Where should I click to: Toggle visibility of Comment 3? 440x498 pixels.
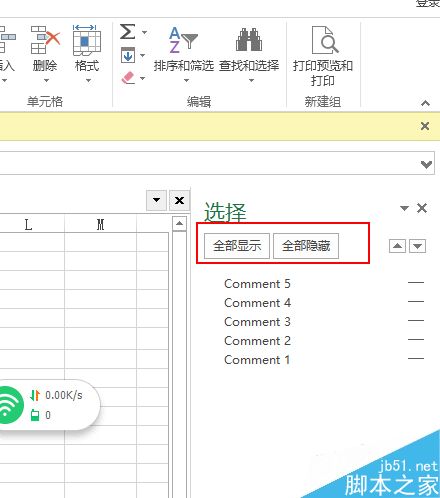(416, 320)
